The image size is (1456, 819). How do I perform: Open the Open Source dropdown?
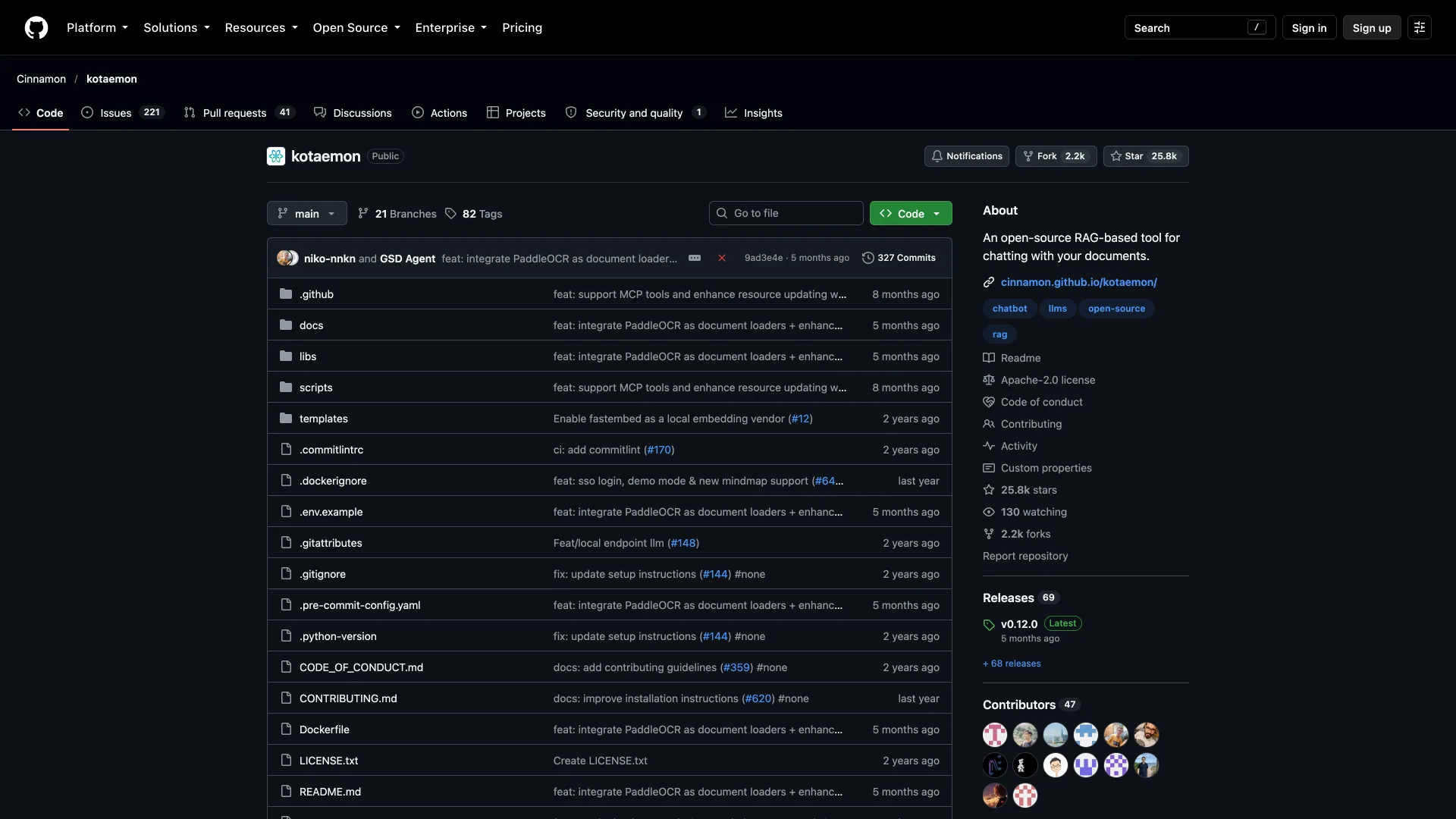click(x=356, y=27)
